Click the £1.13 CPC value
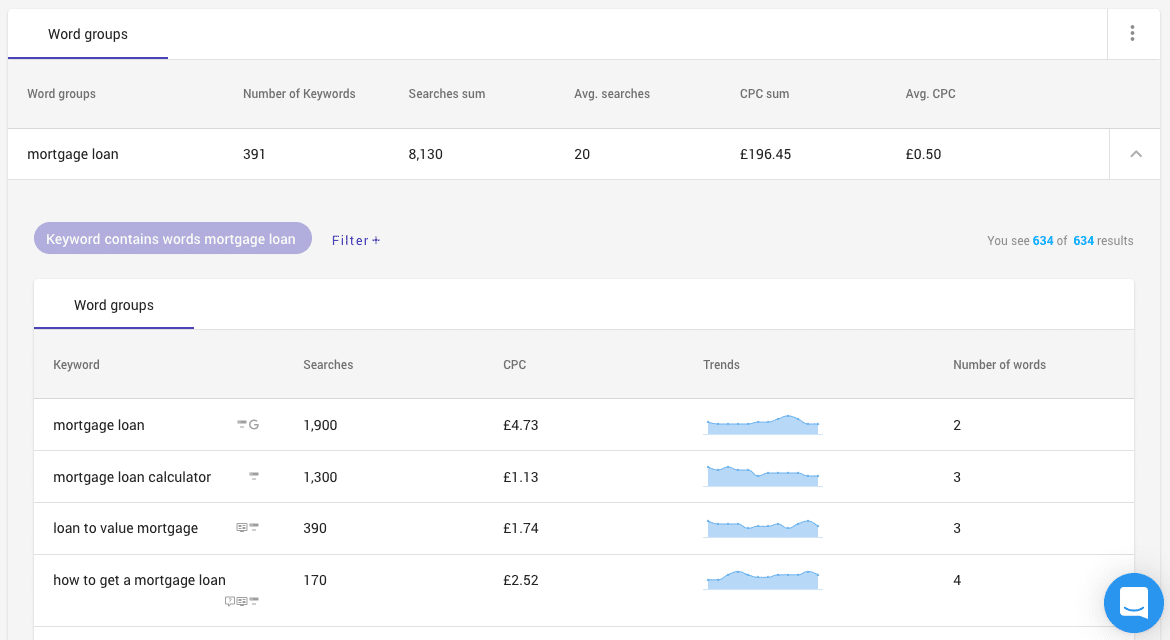The image size is (1170, 640). pos(520,477)
